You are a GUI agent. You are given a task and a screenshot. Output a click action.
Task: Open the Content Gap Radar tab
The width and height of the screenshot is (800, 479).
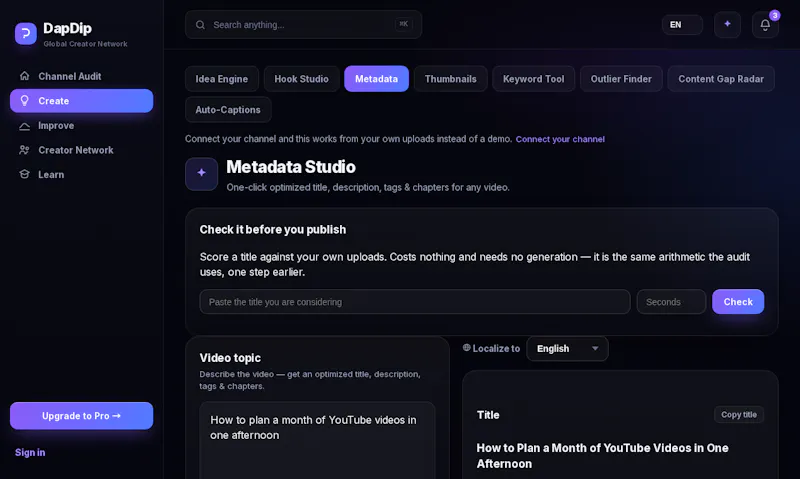click(720, 79)
